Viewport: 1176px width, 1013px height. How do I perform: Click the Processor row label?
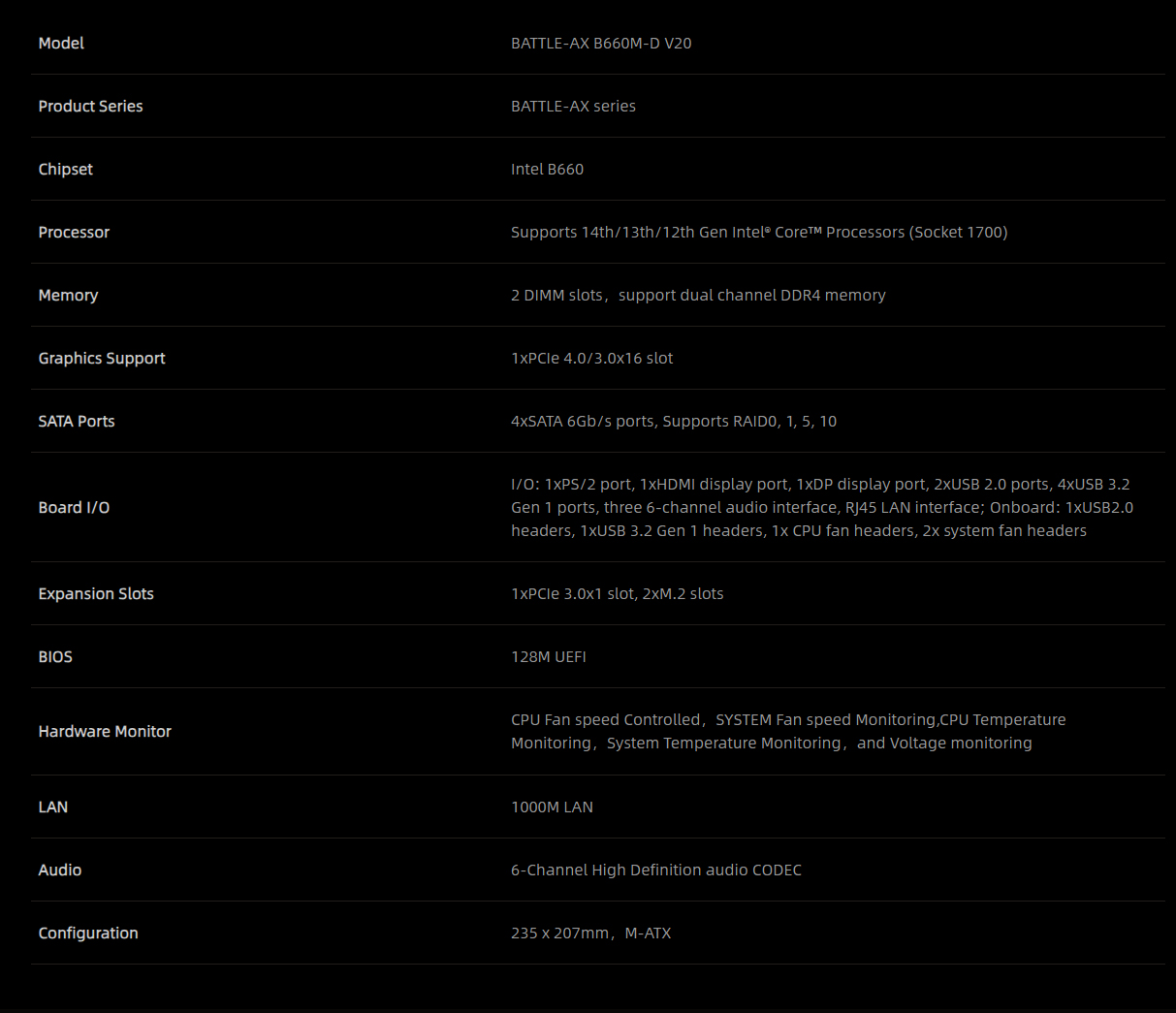pyautogui.click(x=74, y=233)
